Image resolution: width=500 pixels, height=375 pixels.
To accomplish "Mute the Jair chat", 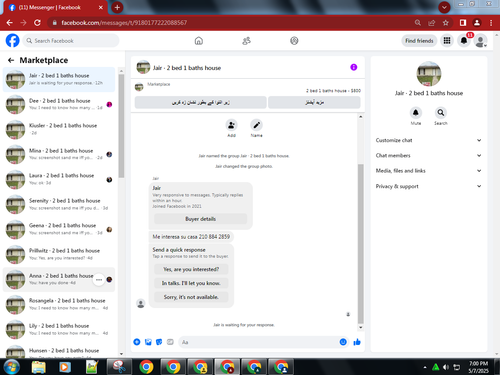I will tap(416, 113).
